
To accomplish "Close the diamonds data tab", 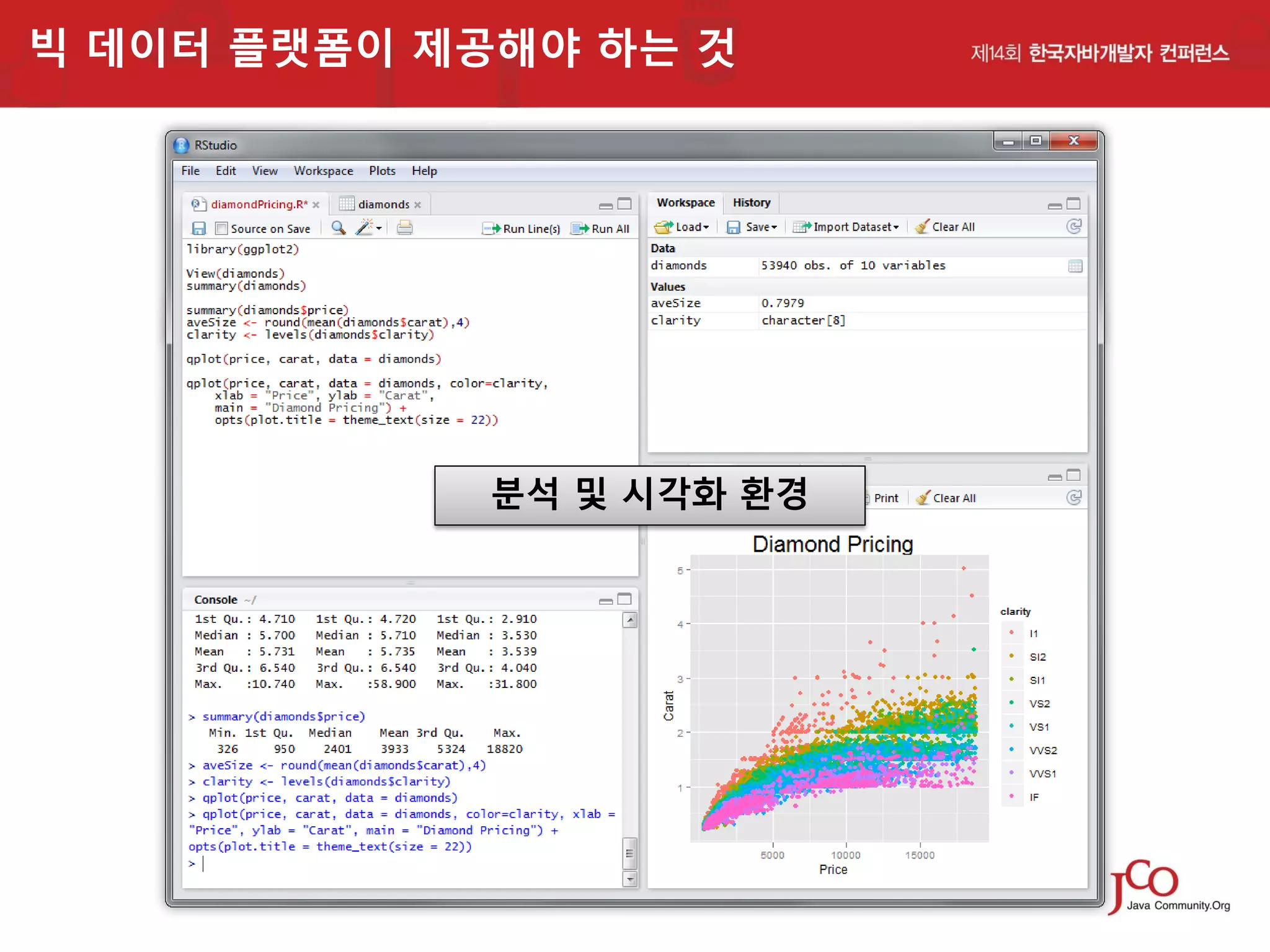I will pyautogui.click(x=418, y=205).
